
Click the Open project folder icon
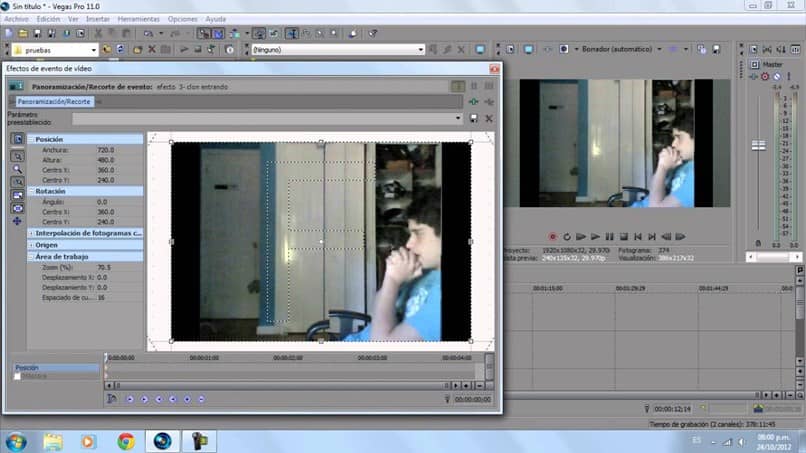click(23, 33)
